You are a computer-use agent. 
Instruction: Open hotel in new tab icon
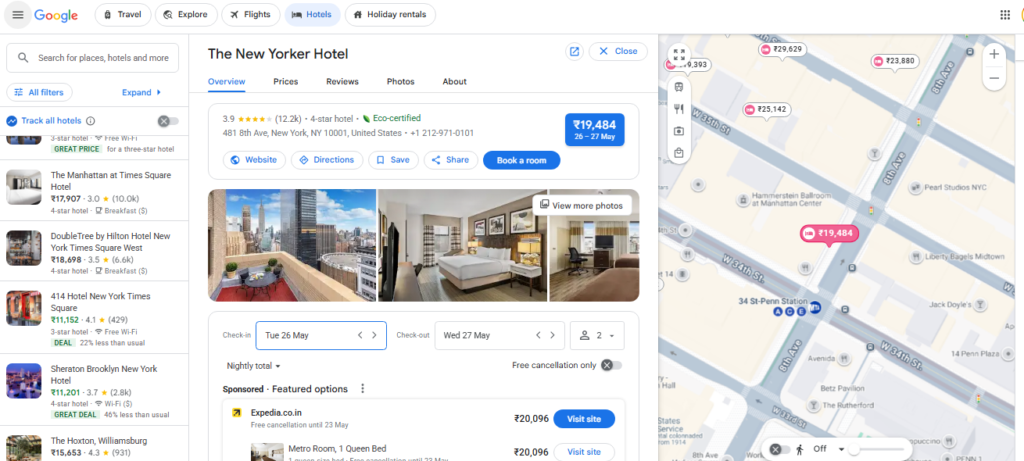tap(574, 52)
